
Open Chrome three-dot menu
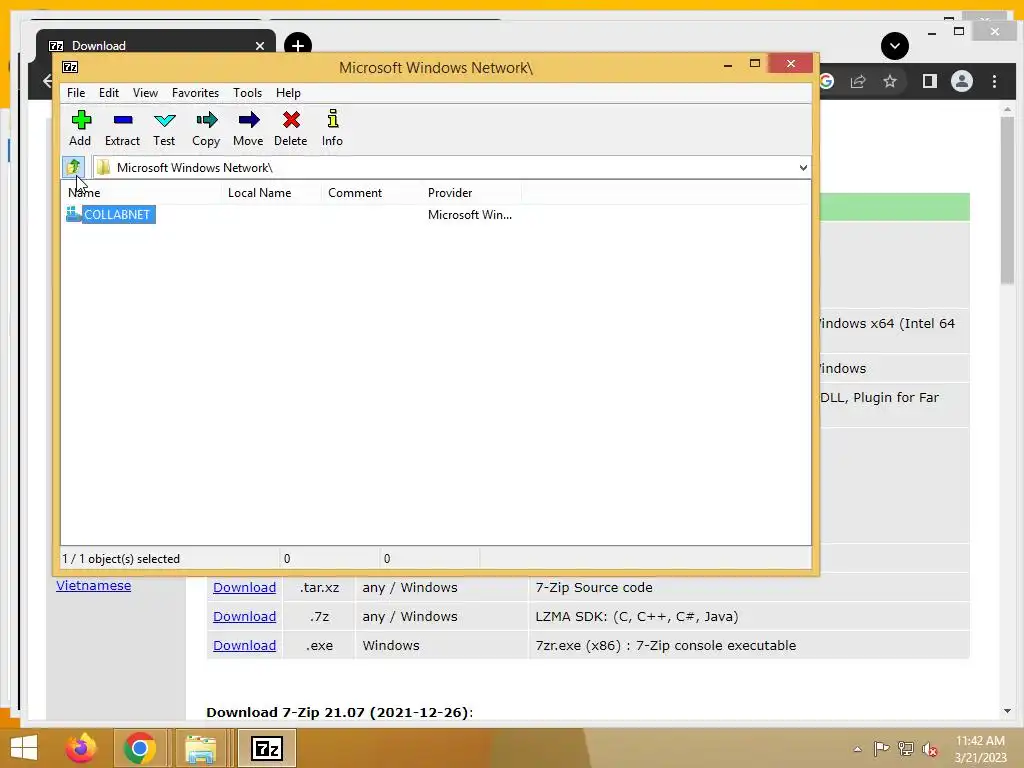(994, 81)
